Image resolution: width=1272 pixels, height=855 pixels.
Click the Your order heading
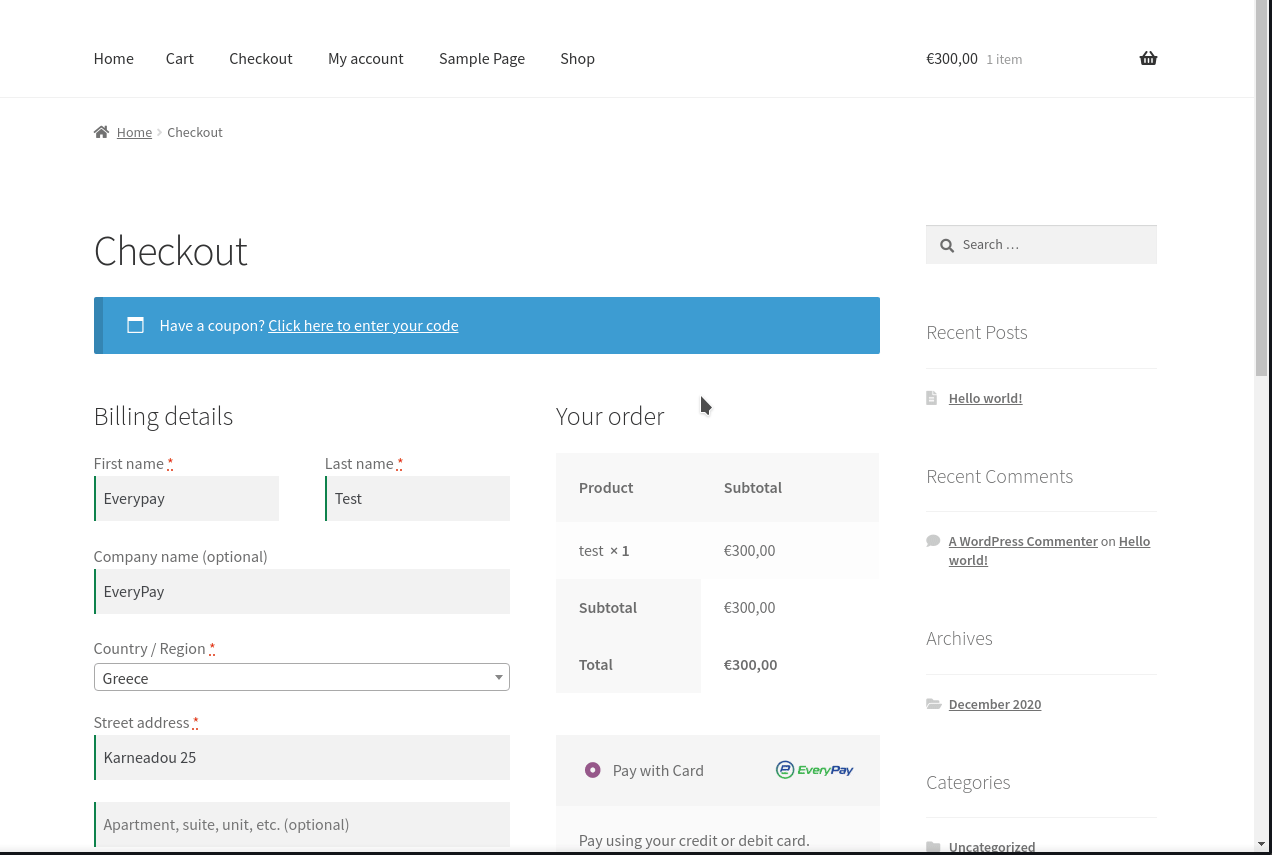[610, 416]
